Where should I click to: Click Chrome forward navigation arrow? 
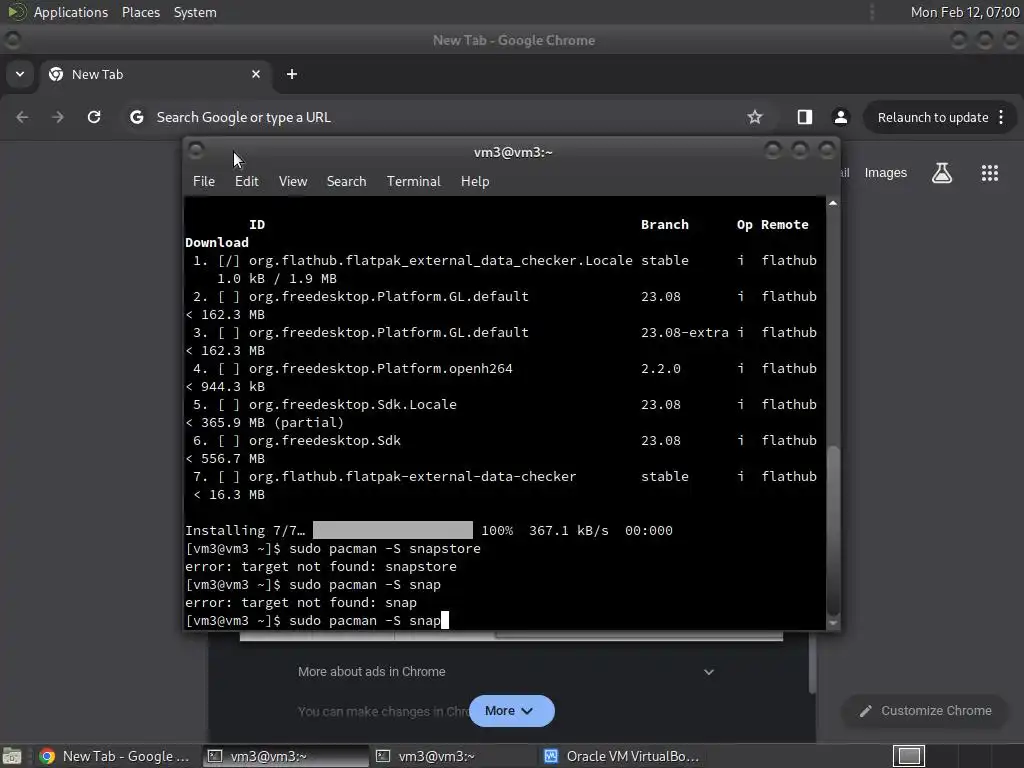tap(57, 117)
